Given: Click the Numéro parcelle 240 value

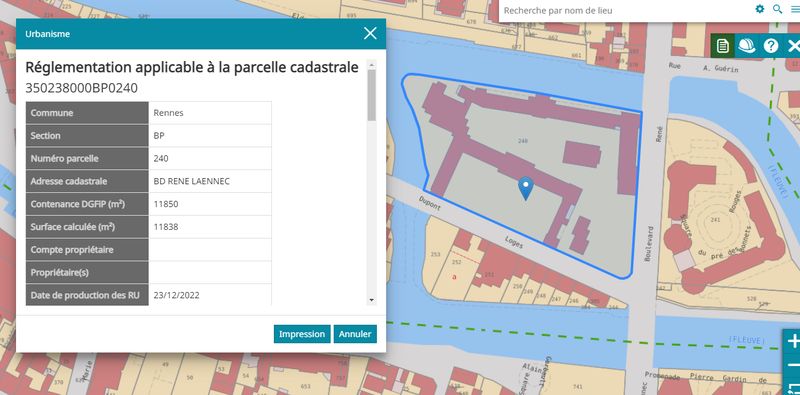Looking at the screenshot, I should pos(210,158).
